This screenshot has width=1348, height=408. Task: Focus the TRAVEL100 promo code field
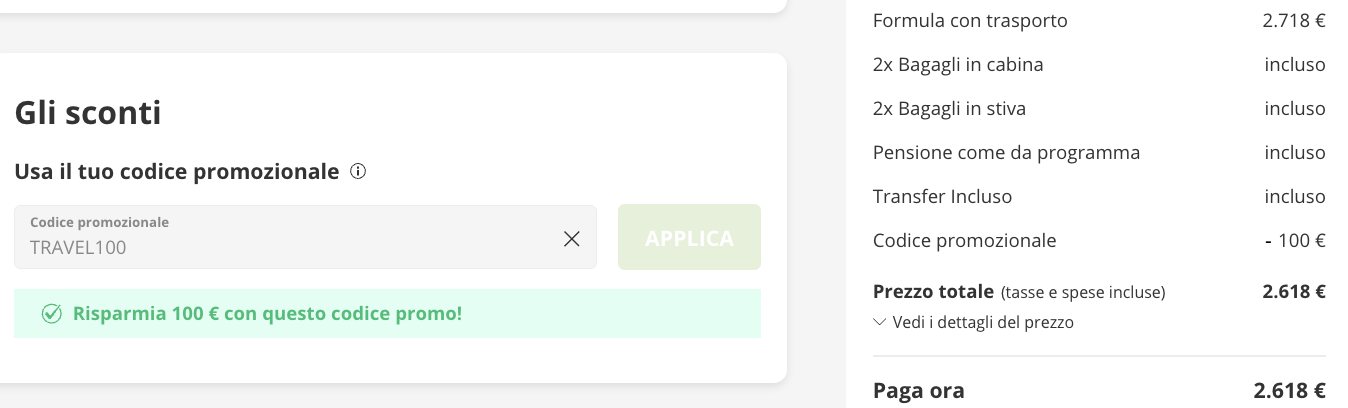tap(305, 237)
